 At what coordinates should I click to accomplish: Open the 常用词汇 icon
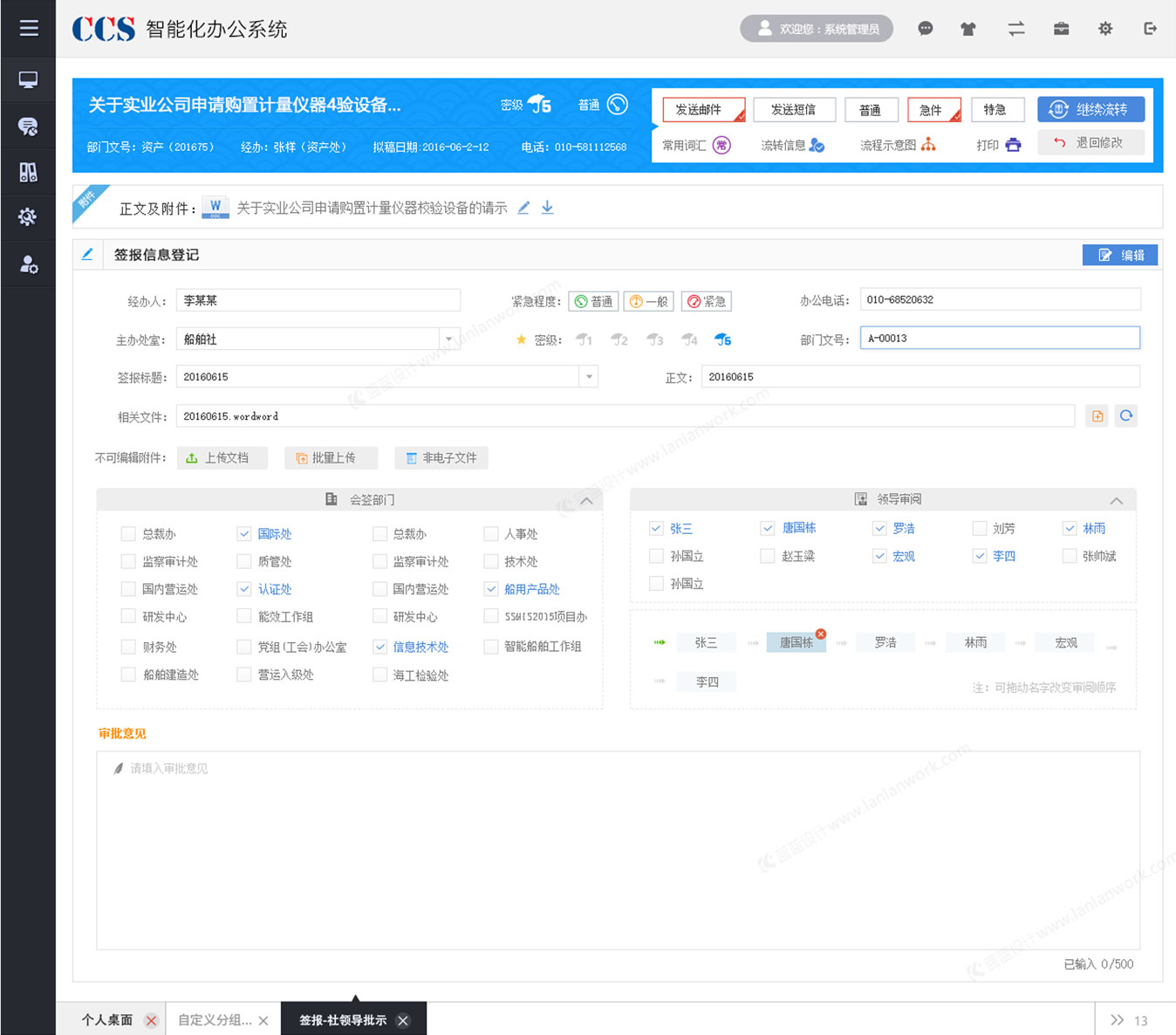point(721,145)
